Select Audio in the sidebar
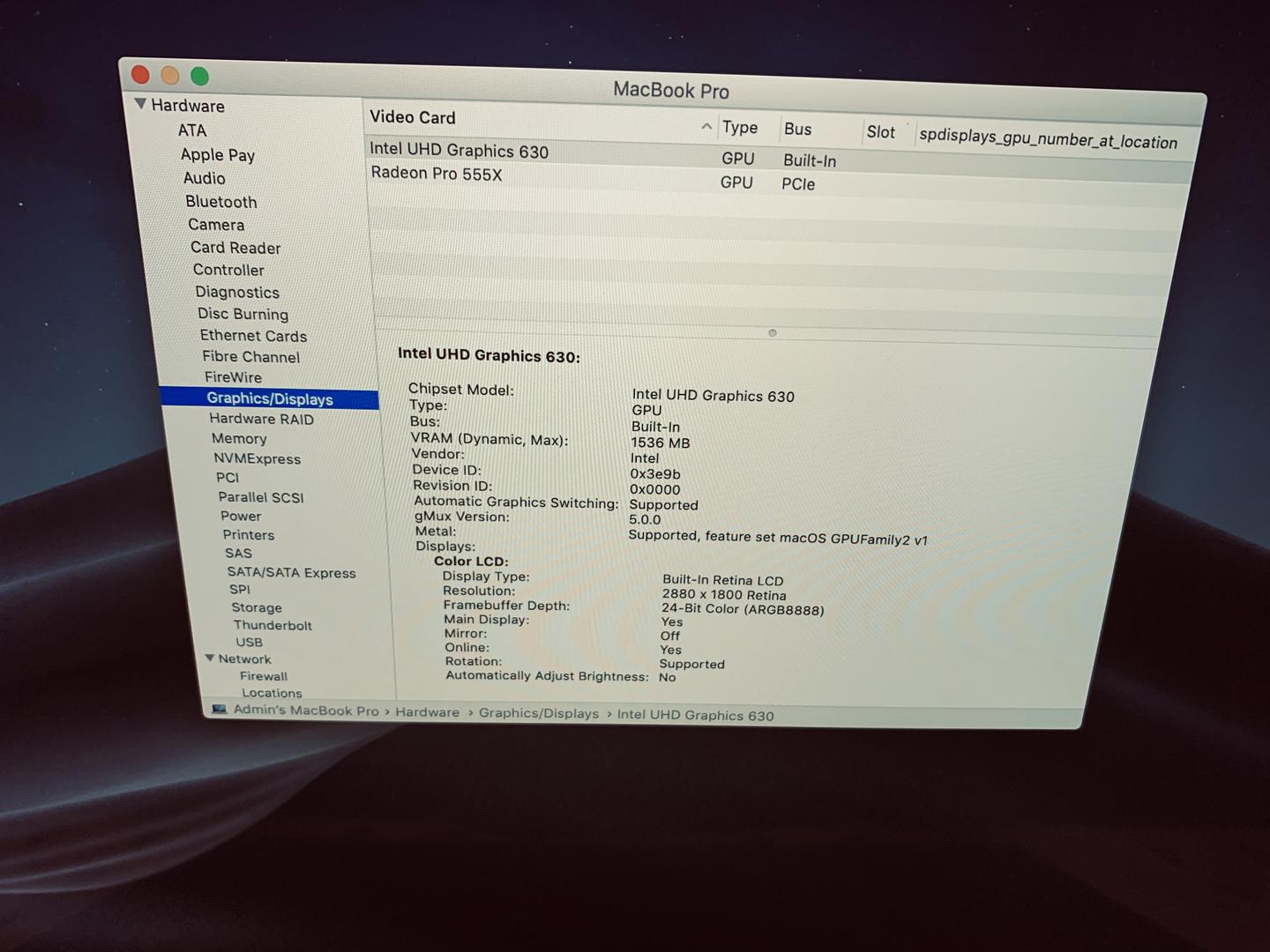The width and height of the screenshot is (1270, 952). 205,178
